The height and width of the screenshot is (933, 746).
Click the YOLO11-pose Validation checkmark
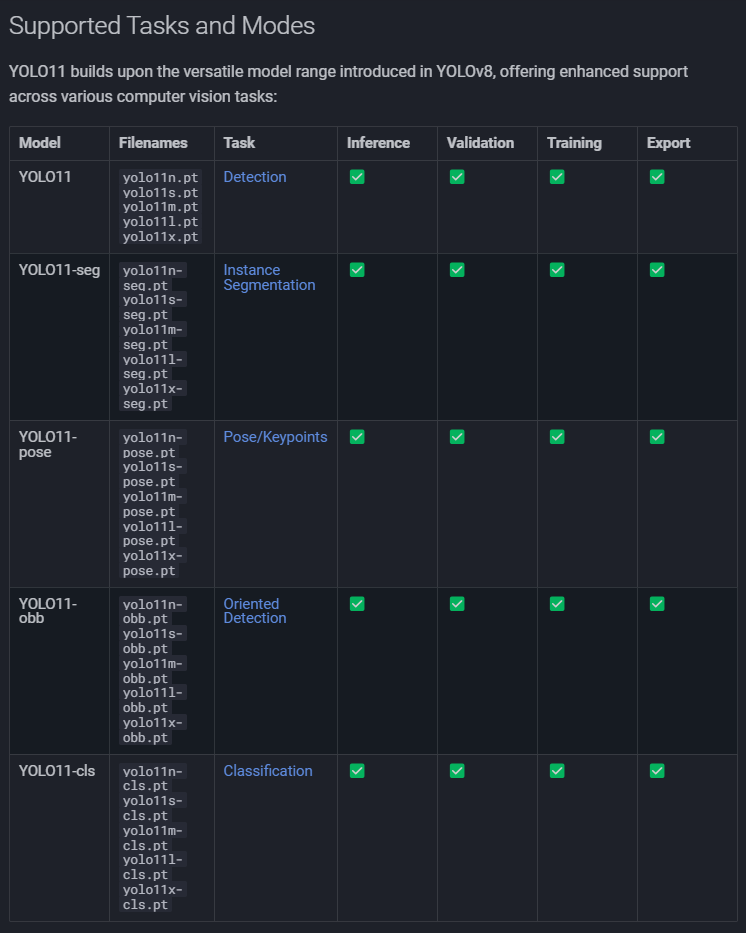pos(457,437)
